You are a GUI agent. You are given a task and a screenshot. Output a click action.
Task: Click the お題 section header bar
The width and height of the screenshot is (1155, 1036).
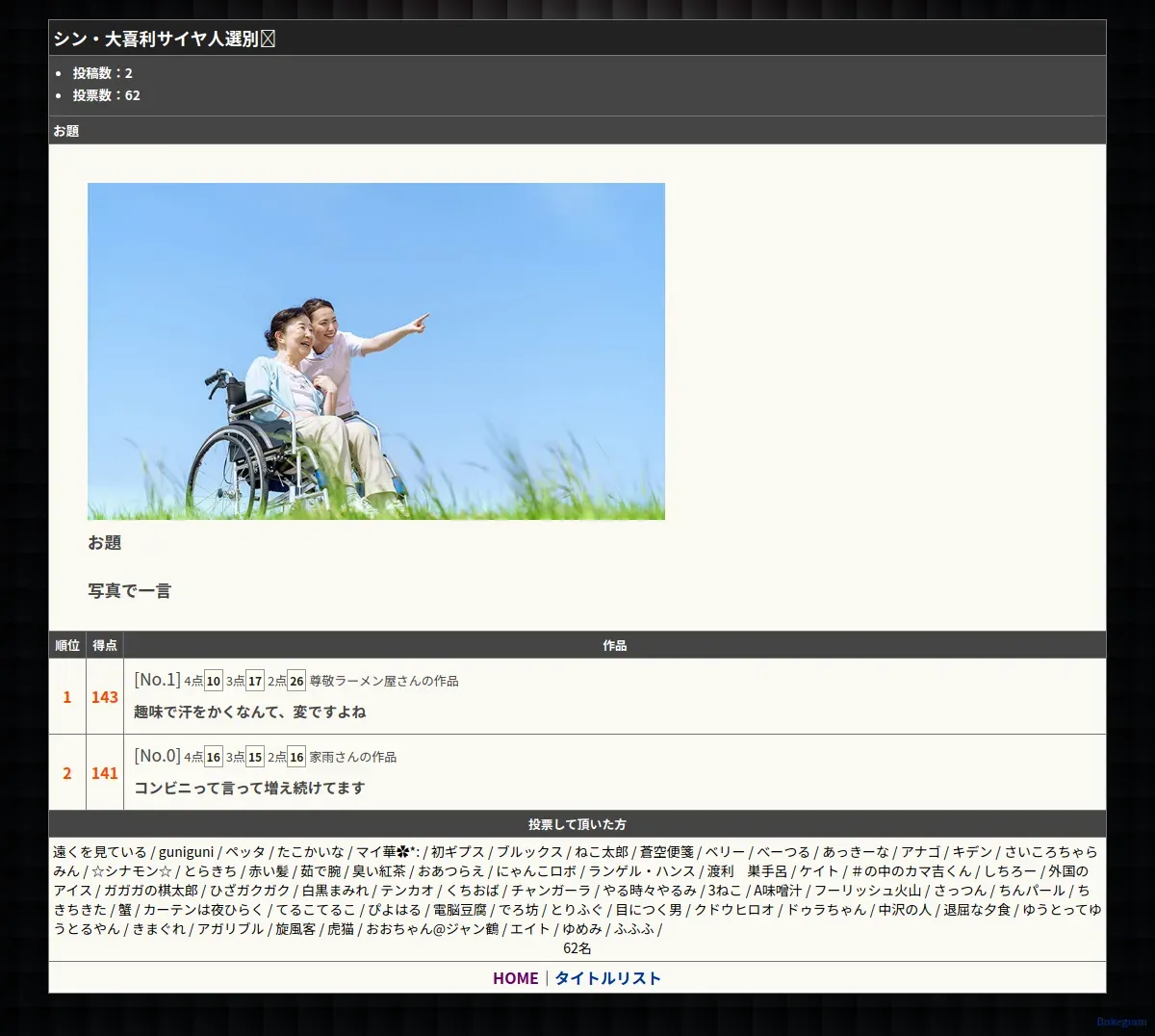[577, 130]
